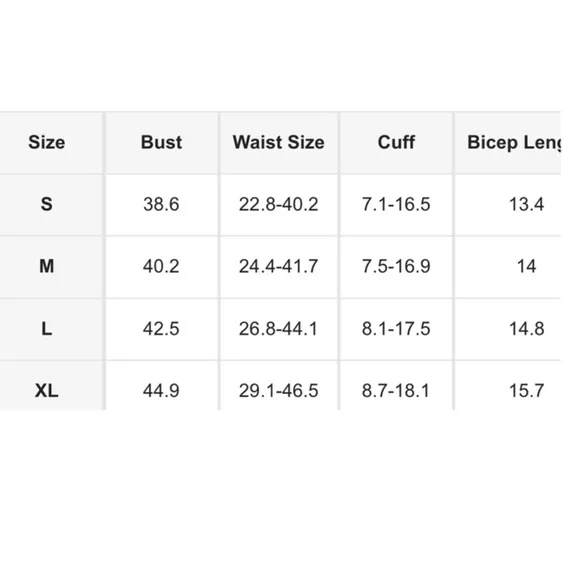Click cuff range 7.5-16.9
This screenshot has height=580, width=580.
tap(396, 266)
